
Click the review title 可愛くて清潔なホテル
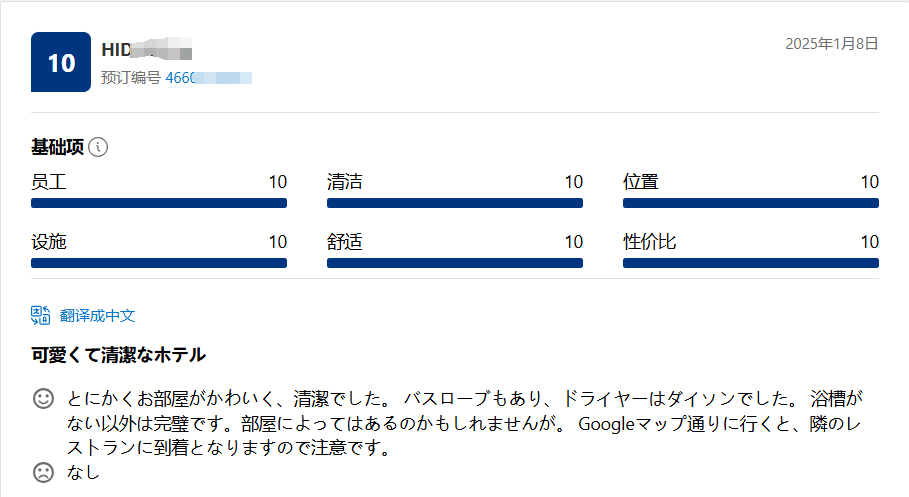click(118, 355)
